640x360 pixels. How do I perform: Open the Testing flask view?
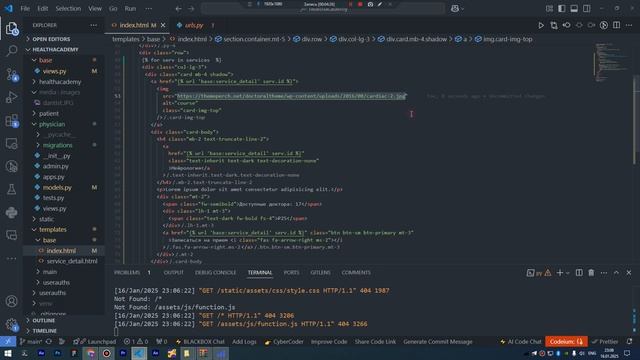click(x=12, y=189)
